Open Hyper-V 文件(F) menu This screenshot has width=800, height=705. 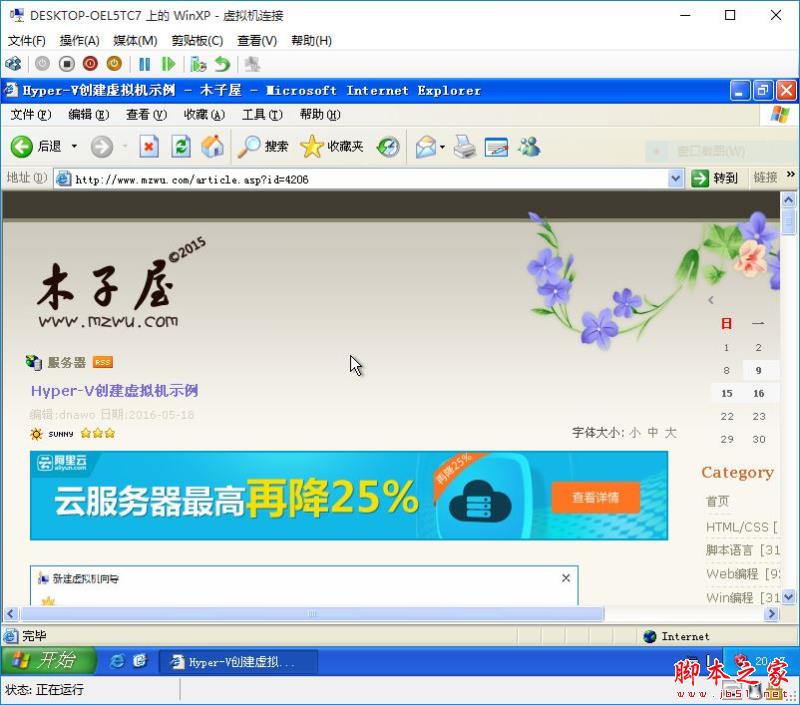[x=27, y=40]
